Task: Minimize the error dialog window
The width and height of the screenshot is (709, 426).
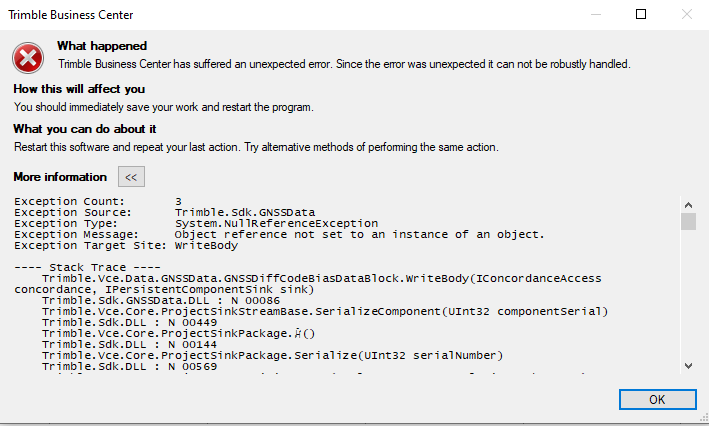Action: pos(596,15)
